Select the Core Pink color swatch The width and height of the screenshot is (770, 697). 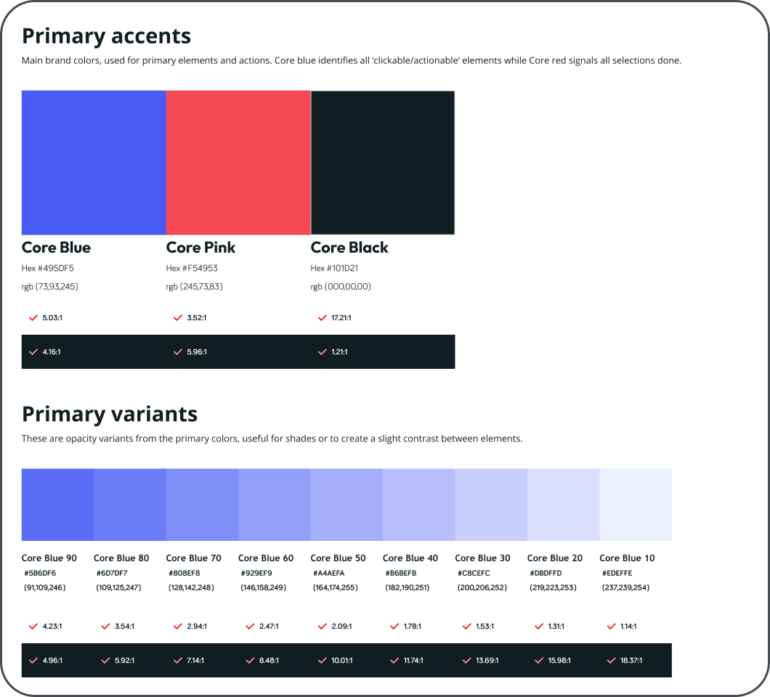(x=238, y=163)
